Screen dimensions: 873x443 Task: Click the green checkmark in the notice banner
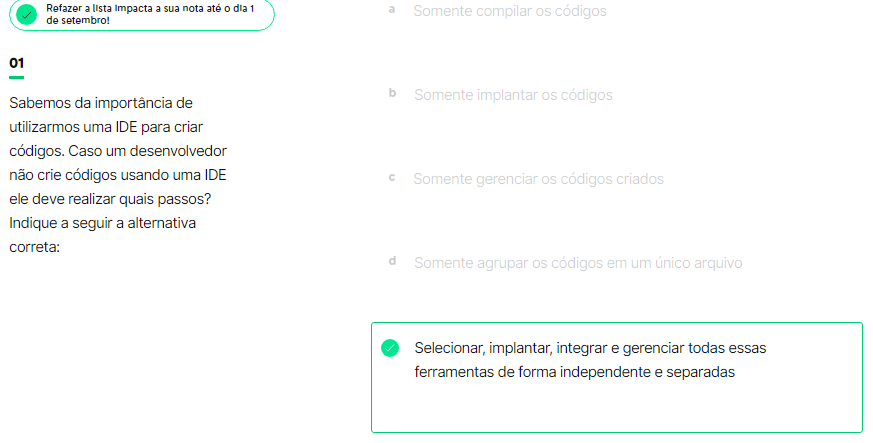click(x=28, y=15)
